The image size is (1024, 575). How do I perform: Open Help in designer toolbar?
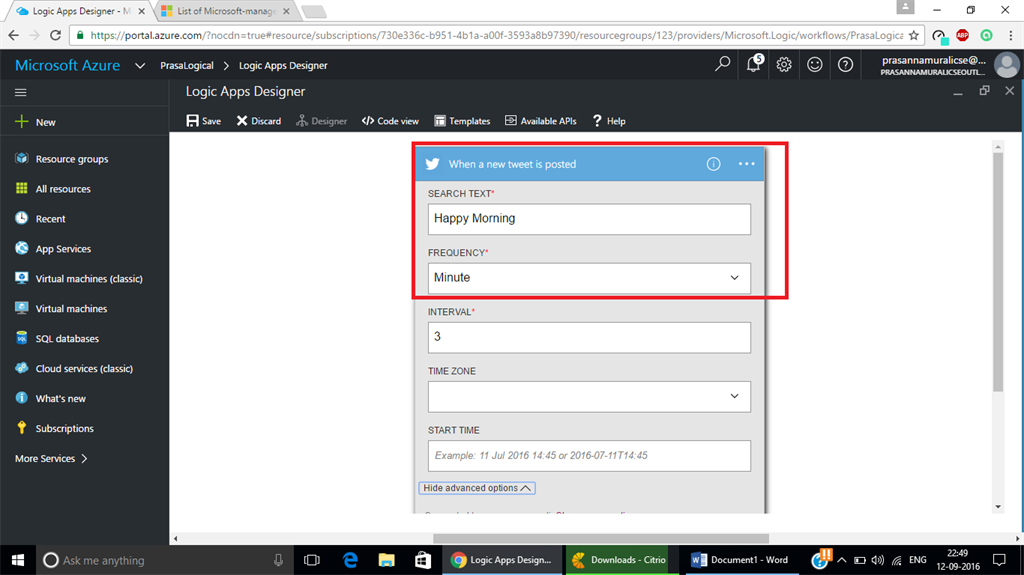click(609, 121)
